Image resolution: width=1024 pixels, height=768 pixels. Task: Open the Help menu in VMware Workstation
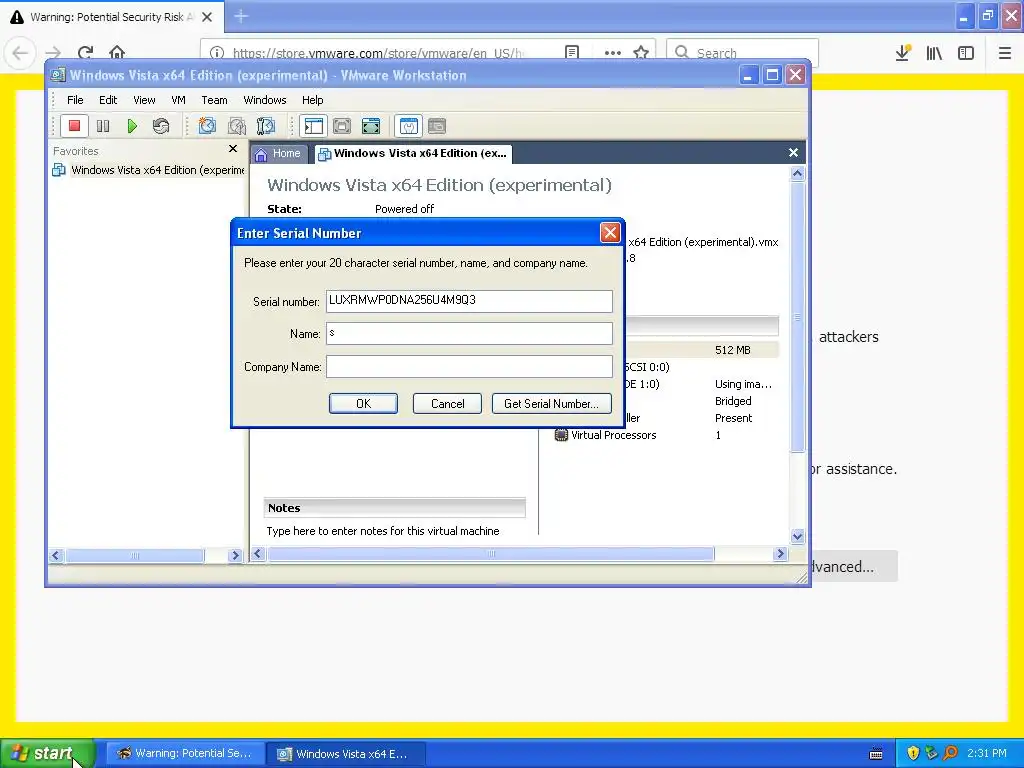(312, 100)
